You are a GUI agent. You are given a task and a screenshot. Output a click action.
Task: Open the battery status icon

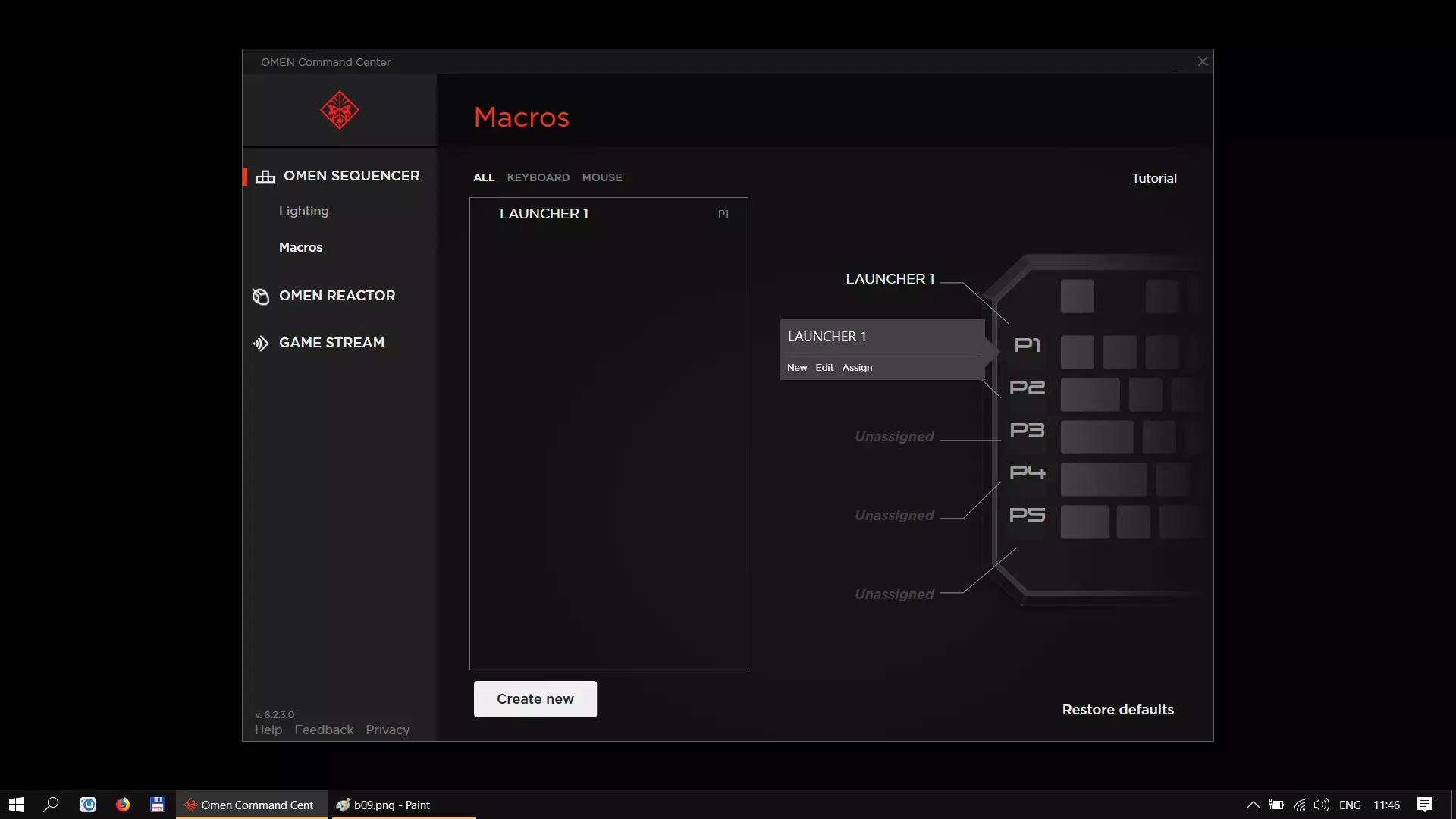coord(1276,805)
